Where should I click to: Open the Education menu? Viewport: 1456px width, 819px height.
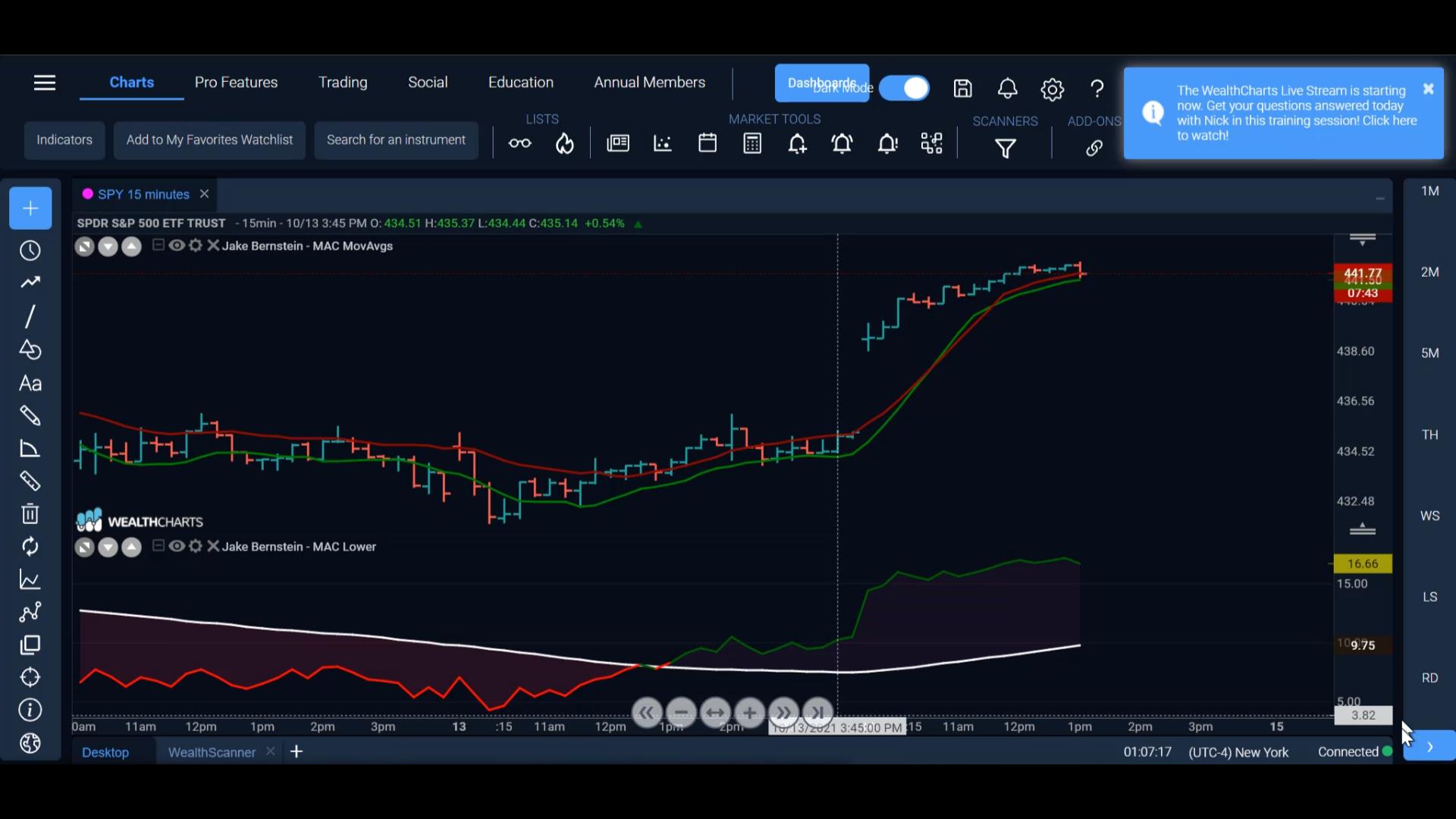[521, 82]
